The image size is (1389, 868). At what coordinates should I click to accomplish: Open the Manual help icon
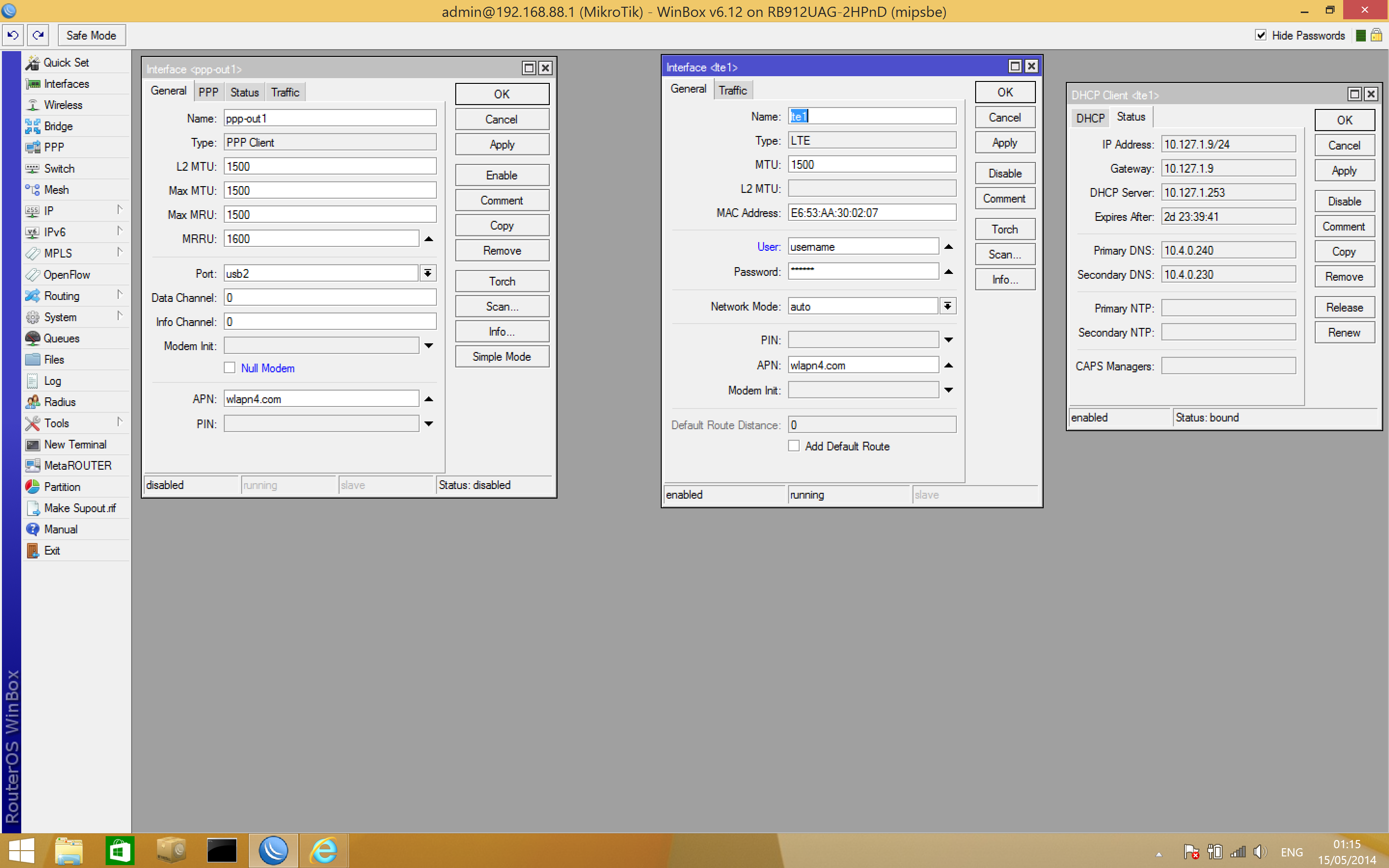[33, 530]
